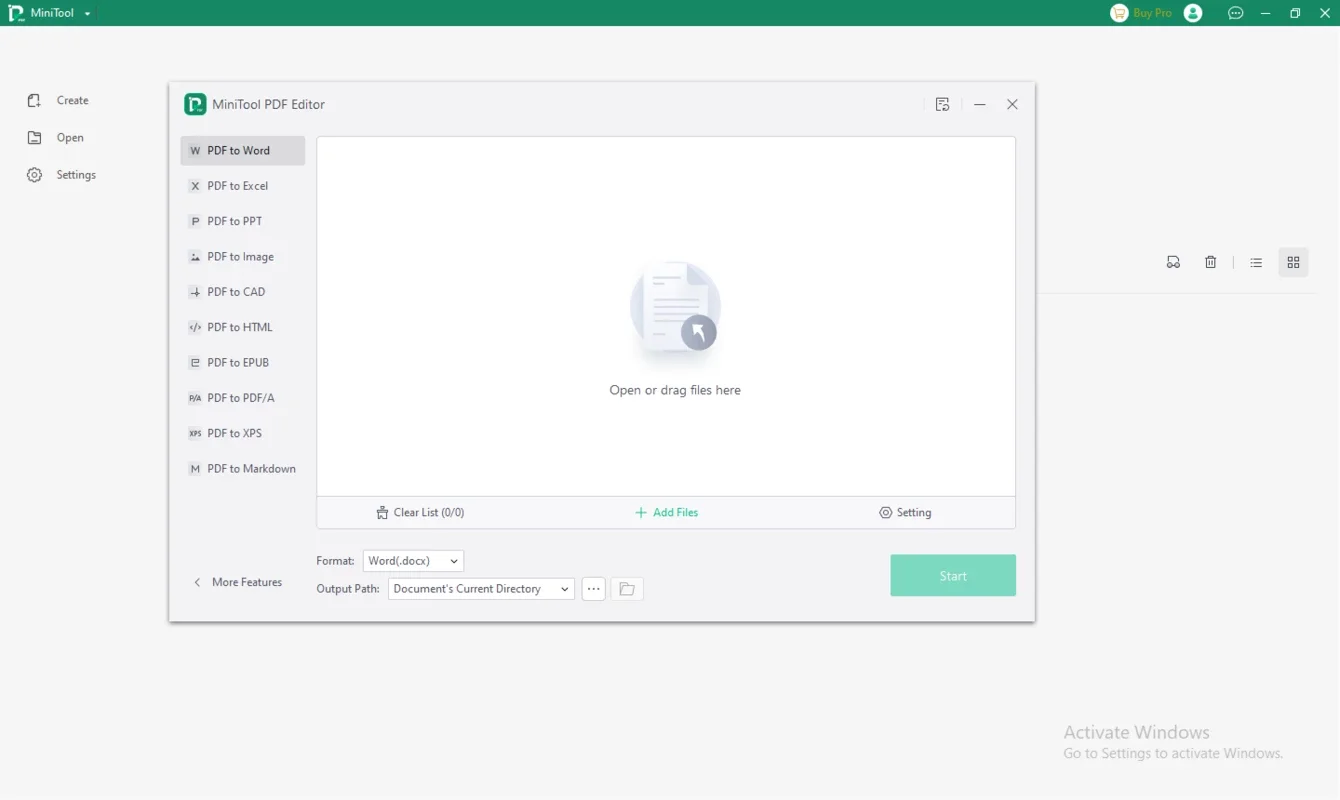Click the cart icon next to Buy Pro
This screenshot has height=800, width=1340.
pos(1119,13)
